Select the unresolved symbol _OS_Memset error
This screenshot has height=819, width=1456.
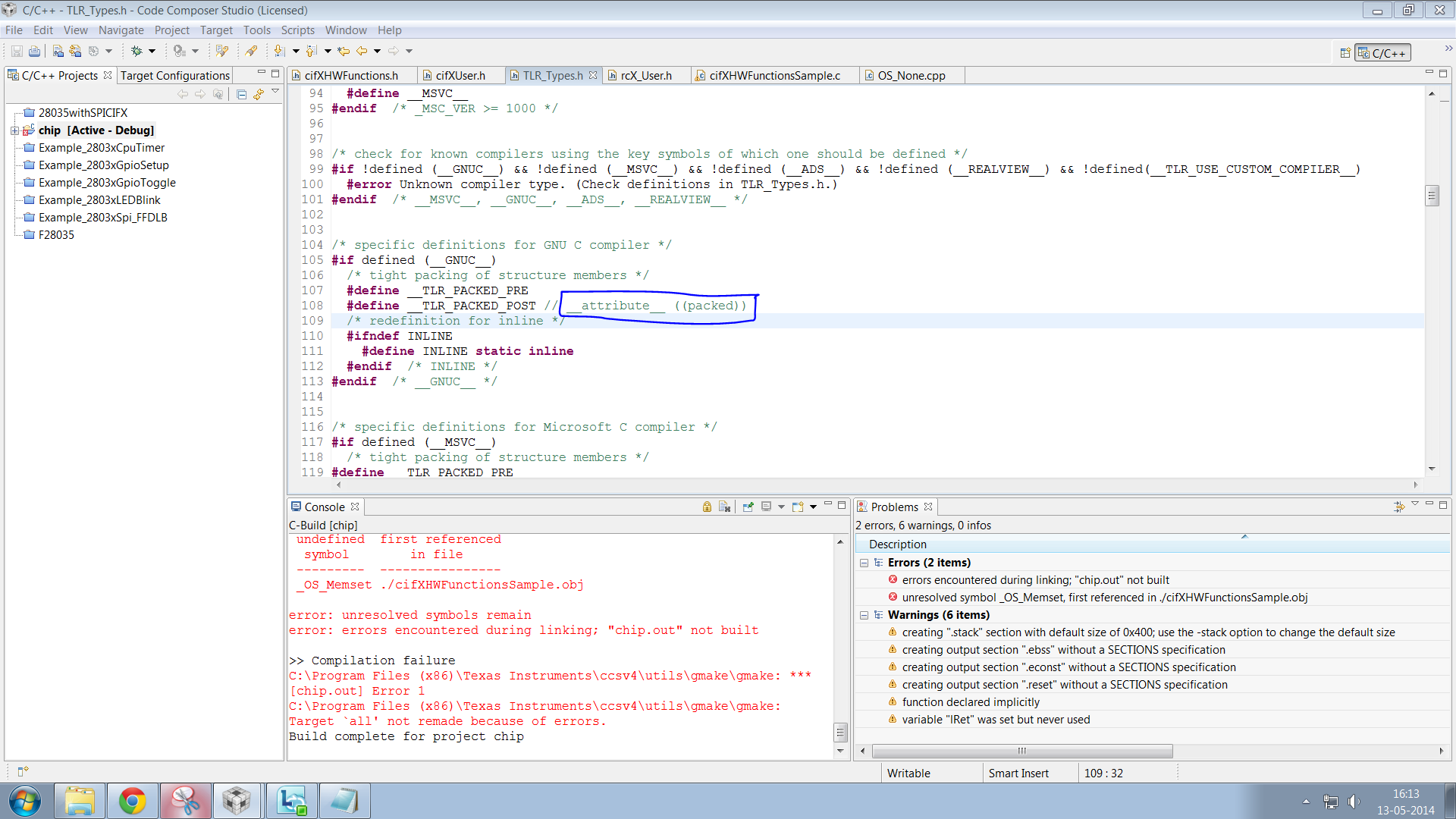coord(1104,597)
